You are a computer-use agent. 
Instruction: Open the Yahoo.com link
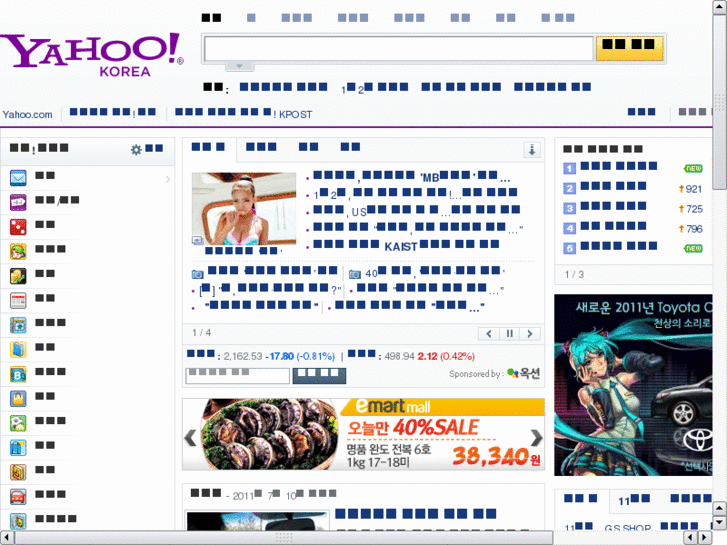(x=27, y=115)
